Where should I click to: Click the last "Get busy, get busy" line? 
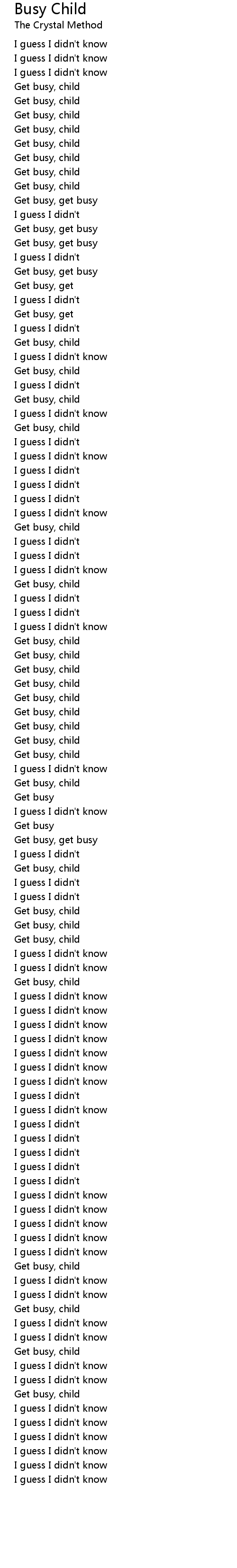(56, 840)
